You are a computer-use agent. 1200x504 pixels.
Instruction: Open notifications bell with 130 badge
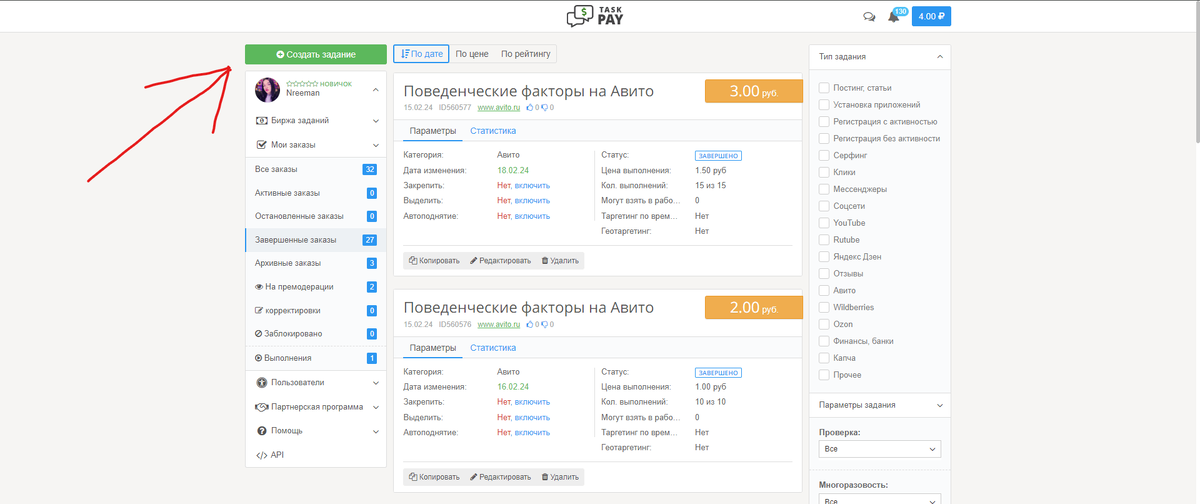click(x=894, y=17)
